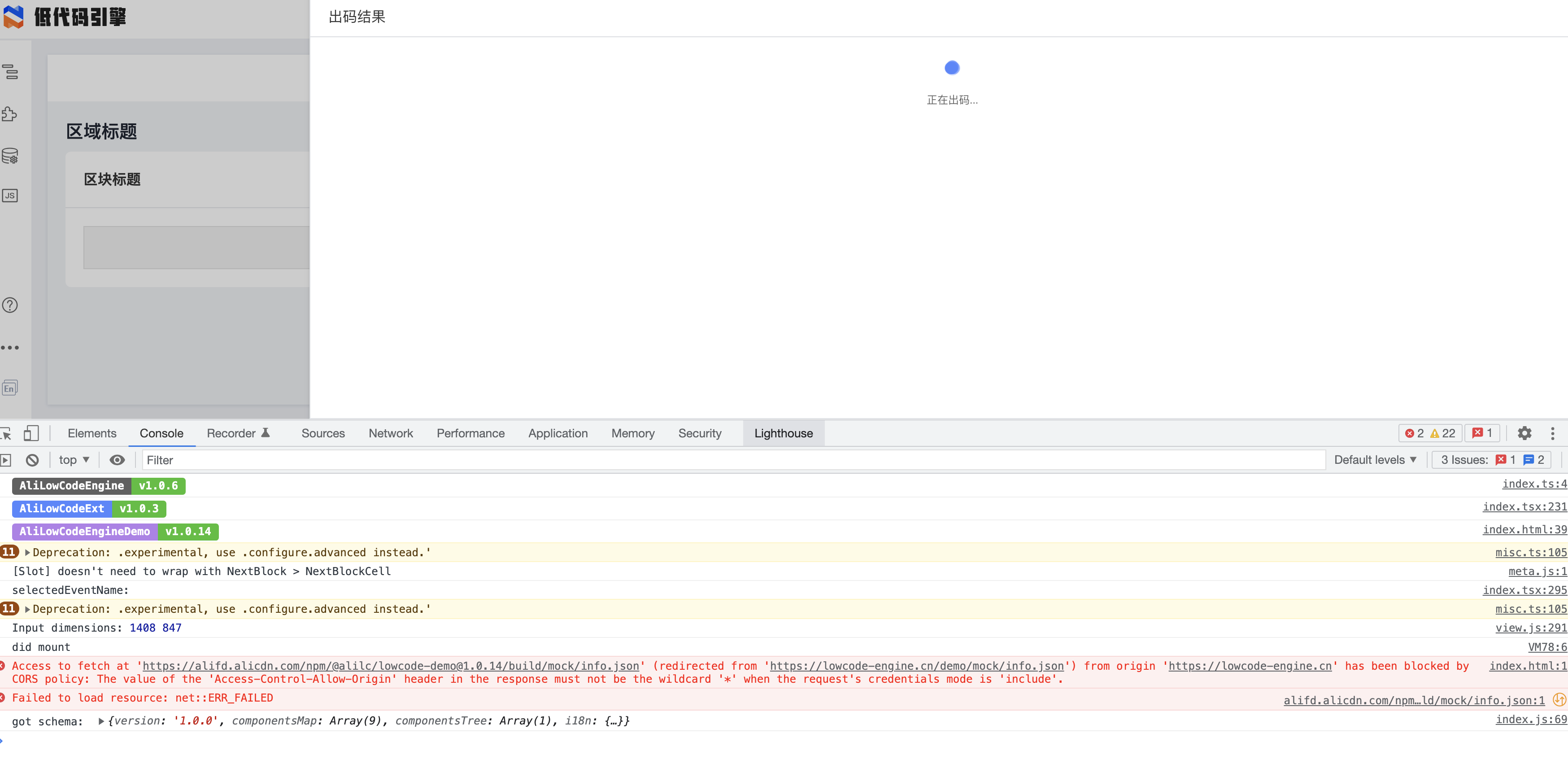Viewport: 1568px width, 759px height.
Task: Switch to the Network tab
Action: (390, 433)
